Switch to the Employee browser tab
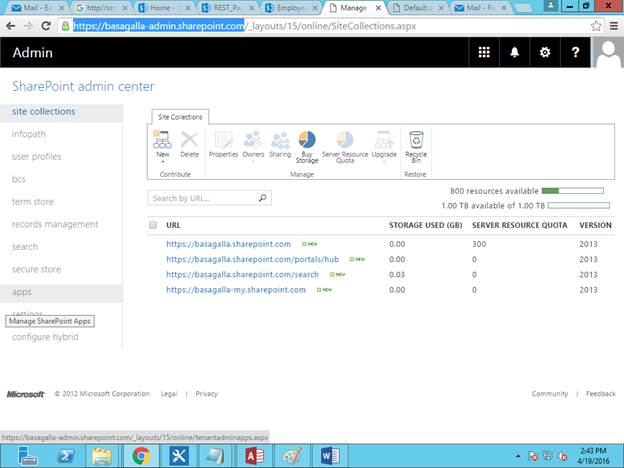This screenshot has height=468, width=624. (x=292, y=8)
